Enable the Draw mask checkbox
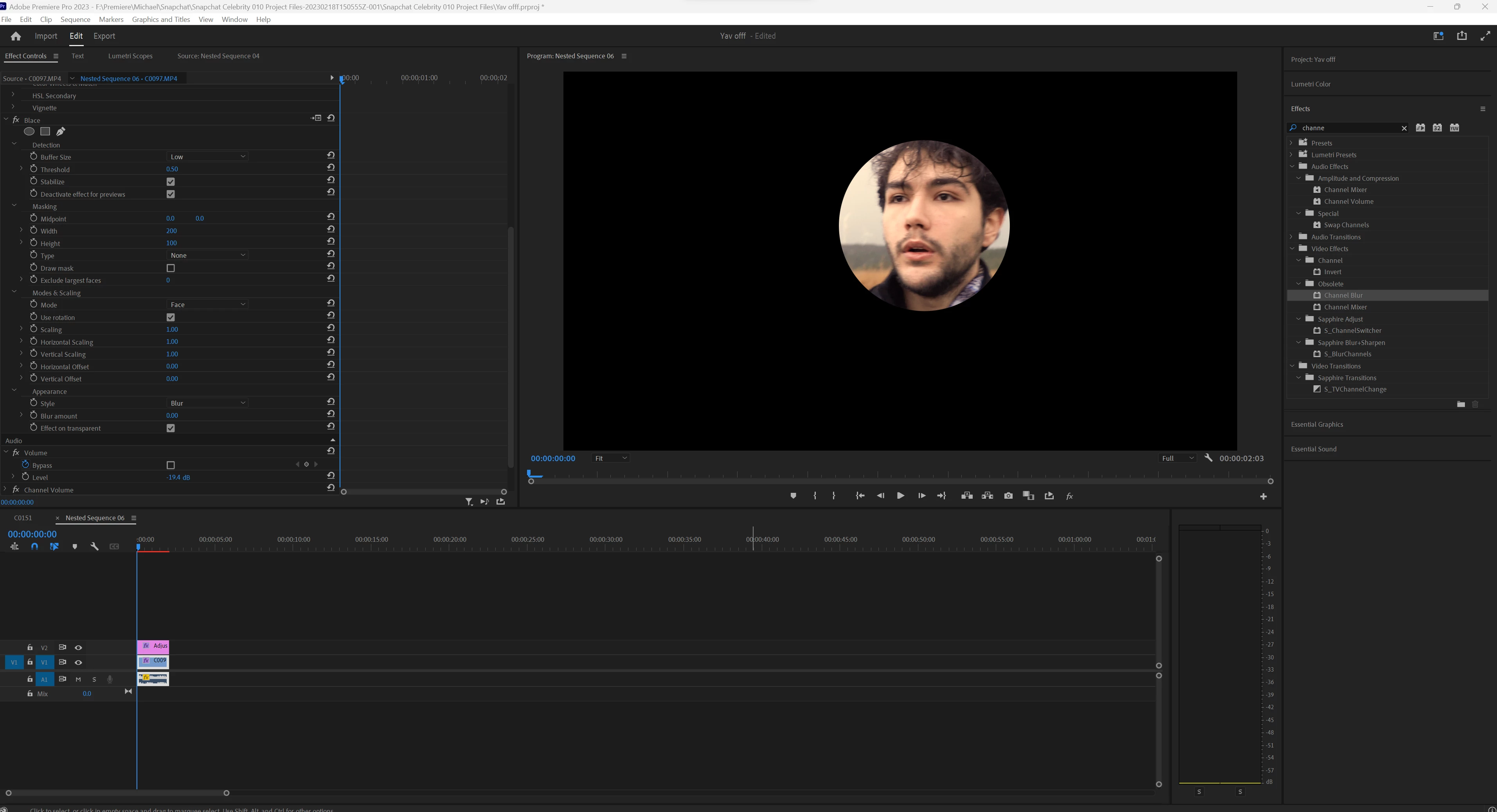1497x812 pixels. tap(170, 268)
